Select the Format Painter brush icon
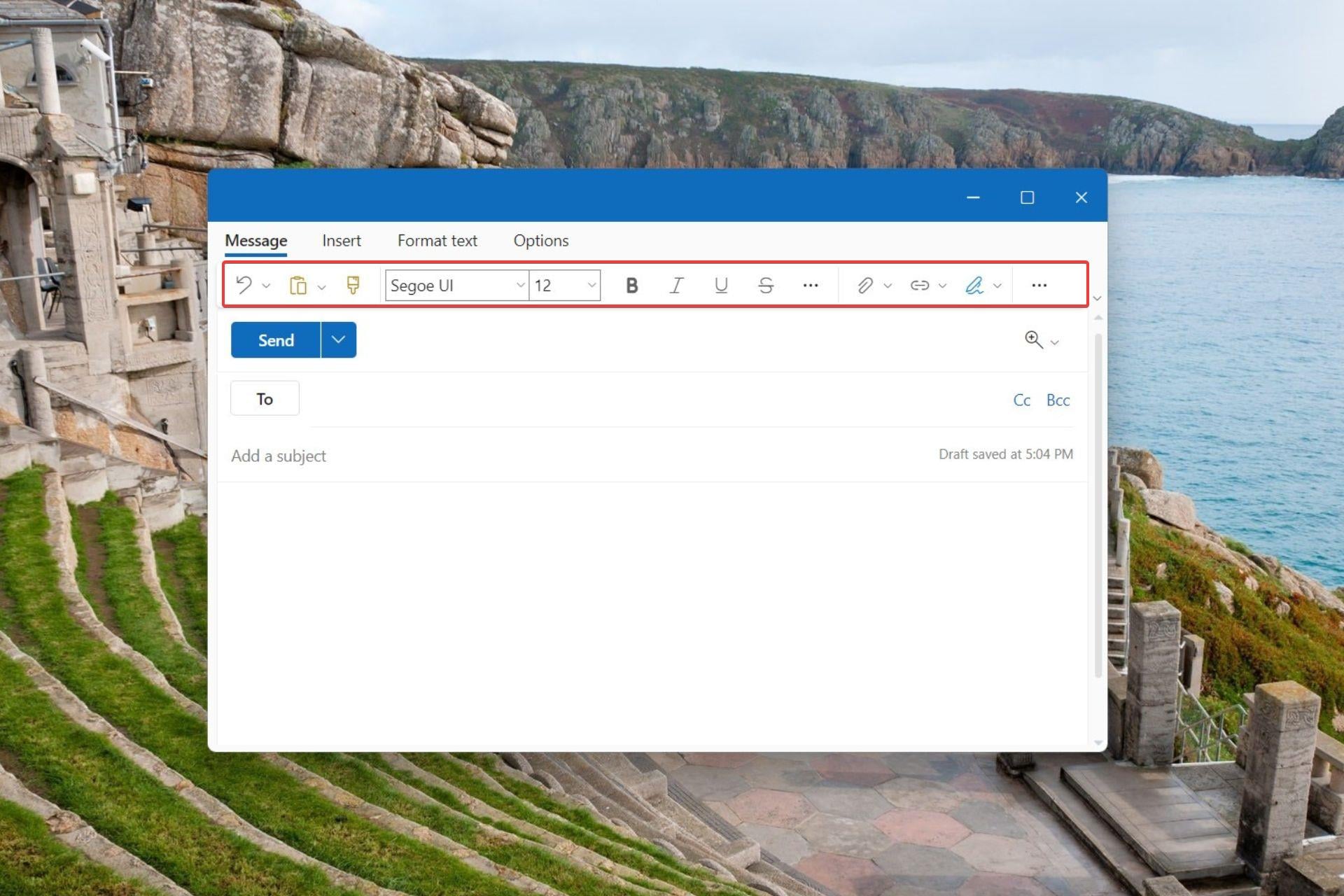The width and height of the screenshot is (1344, 896). (x=353, y=285)
